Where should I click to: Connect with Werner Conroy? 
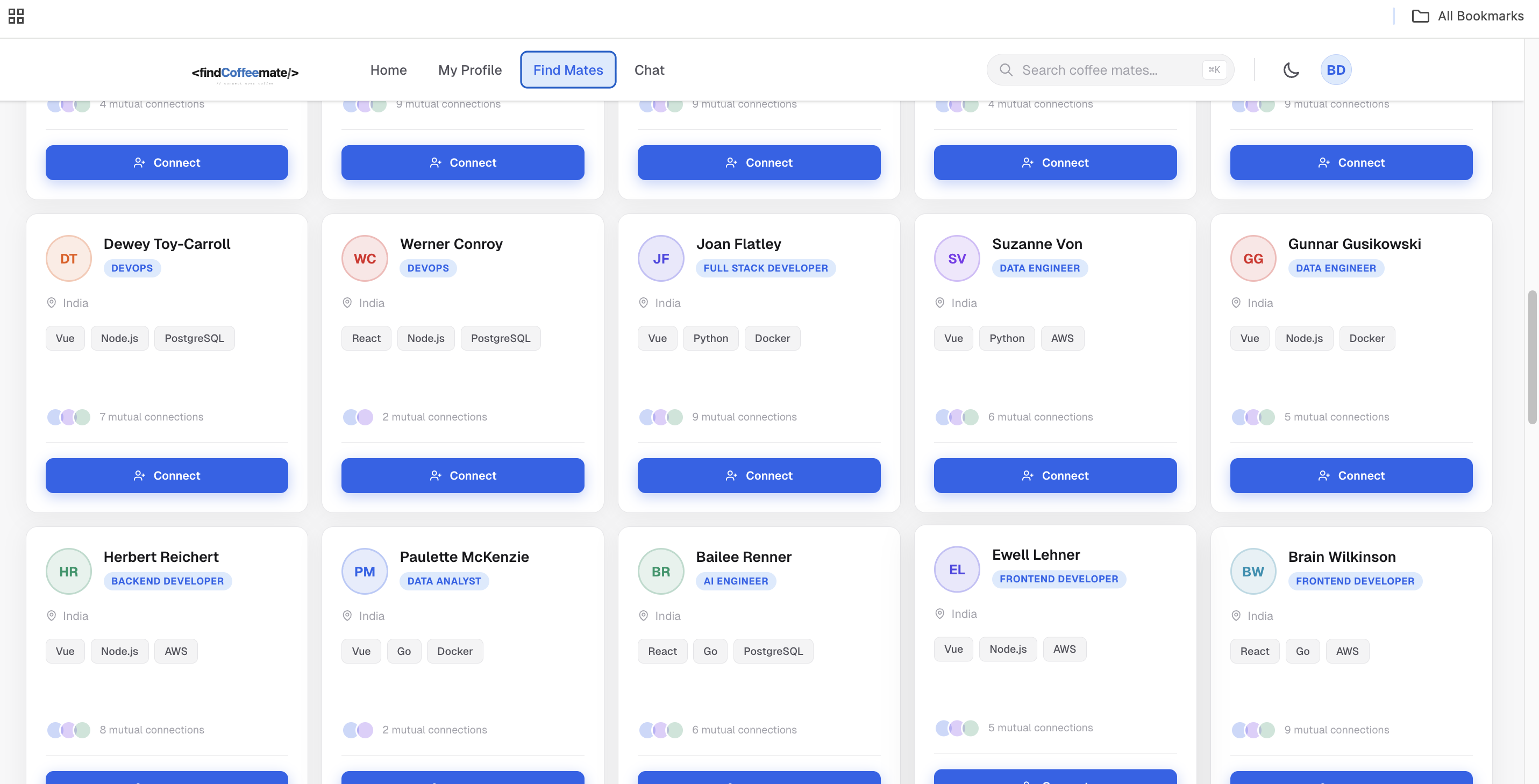[x=462, y=476]
